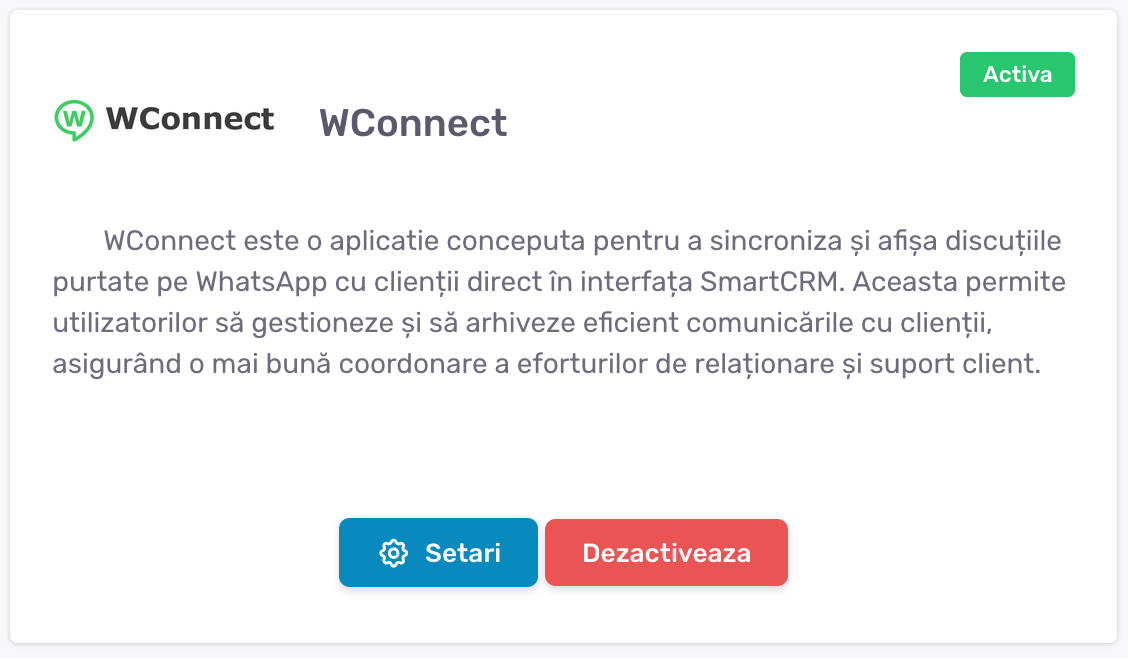Select the large gray WConnect heading
This screenshot has height=658, width=1128.
tap(413, 123)
